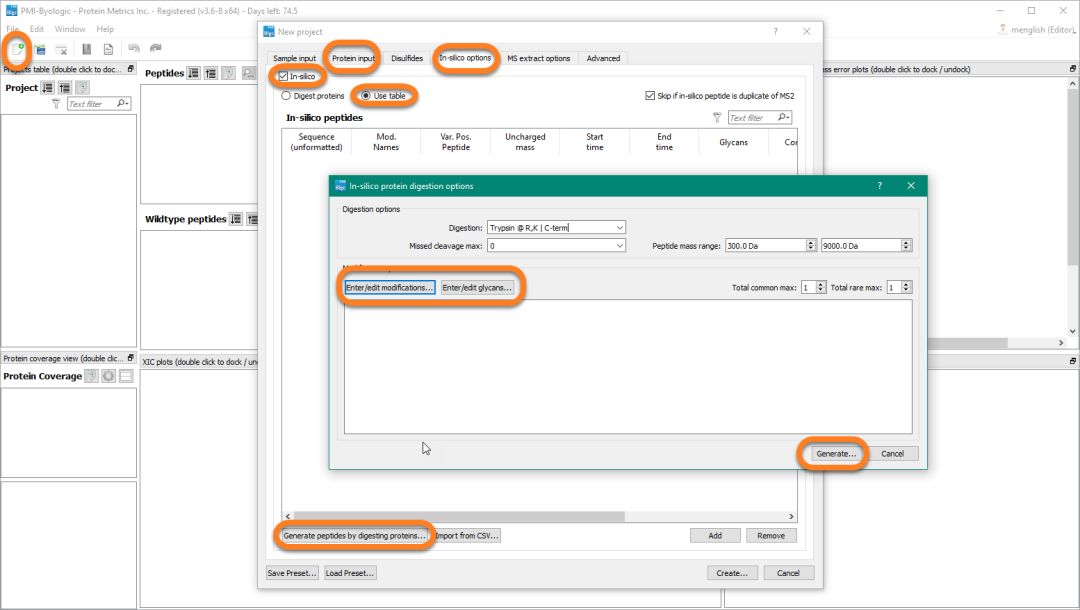Click the gear icon in Protein Coverage
This screenshot has height=610, width=1080.
click(108, 376)
